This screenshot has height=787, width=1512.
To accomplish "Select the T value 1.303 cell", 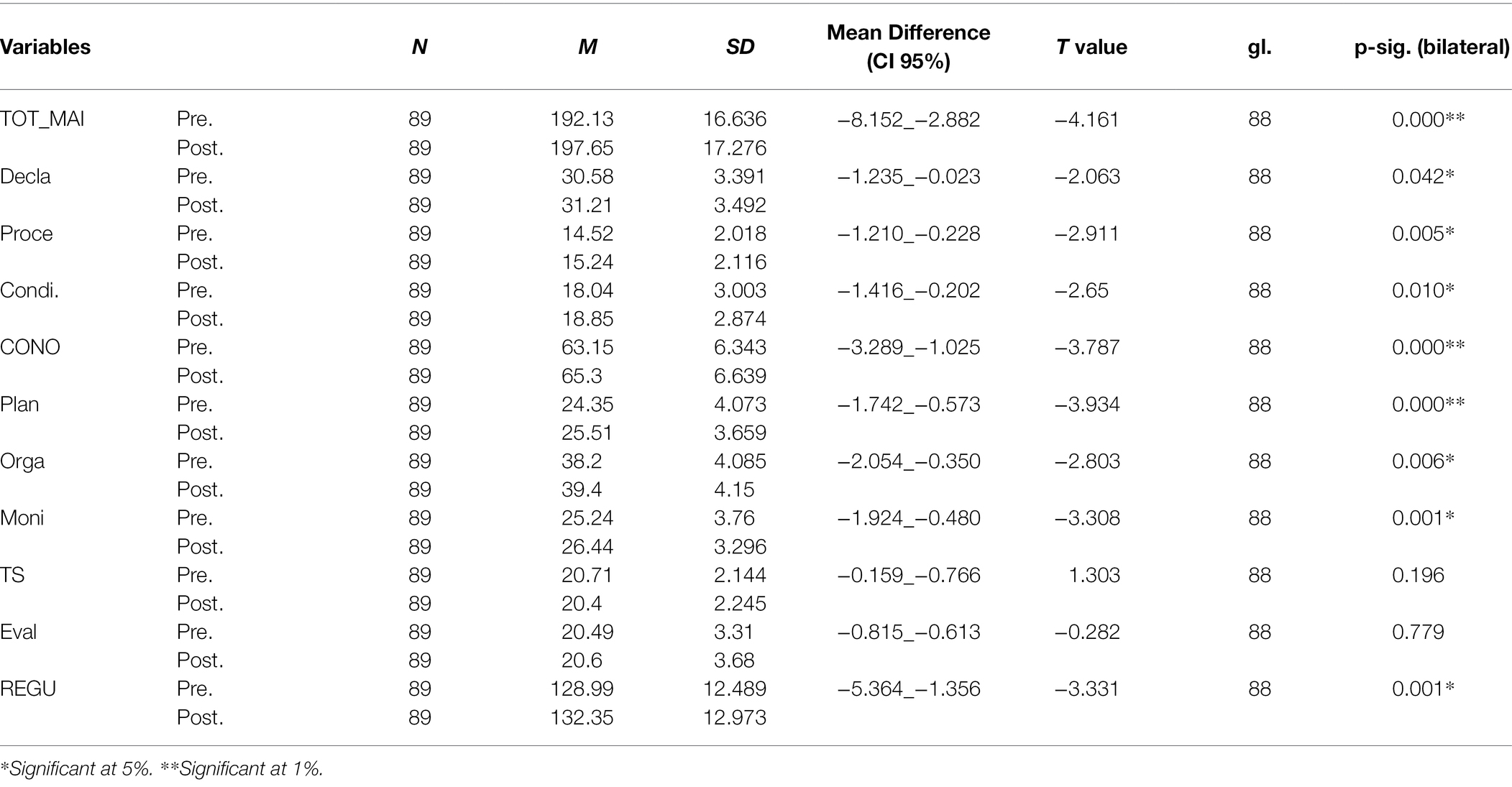I will coord(1094,575).
